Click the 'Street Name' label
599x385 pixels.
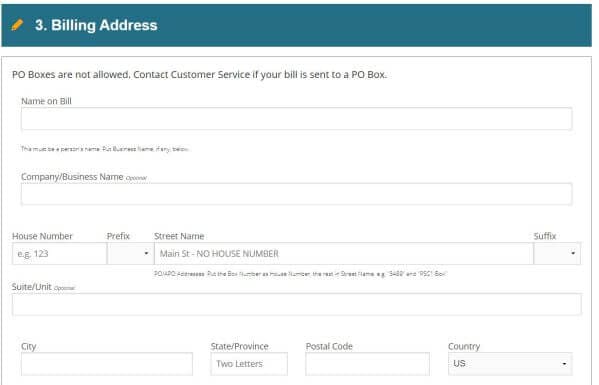(x=179, y=236)
